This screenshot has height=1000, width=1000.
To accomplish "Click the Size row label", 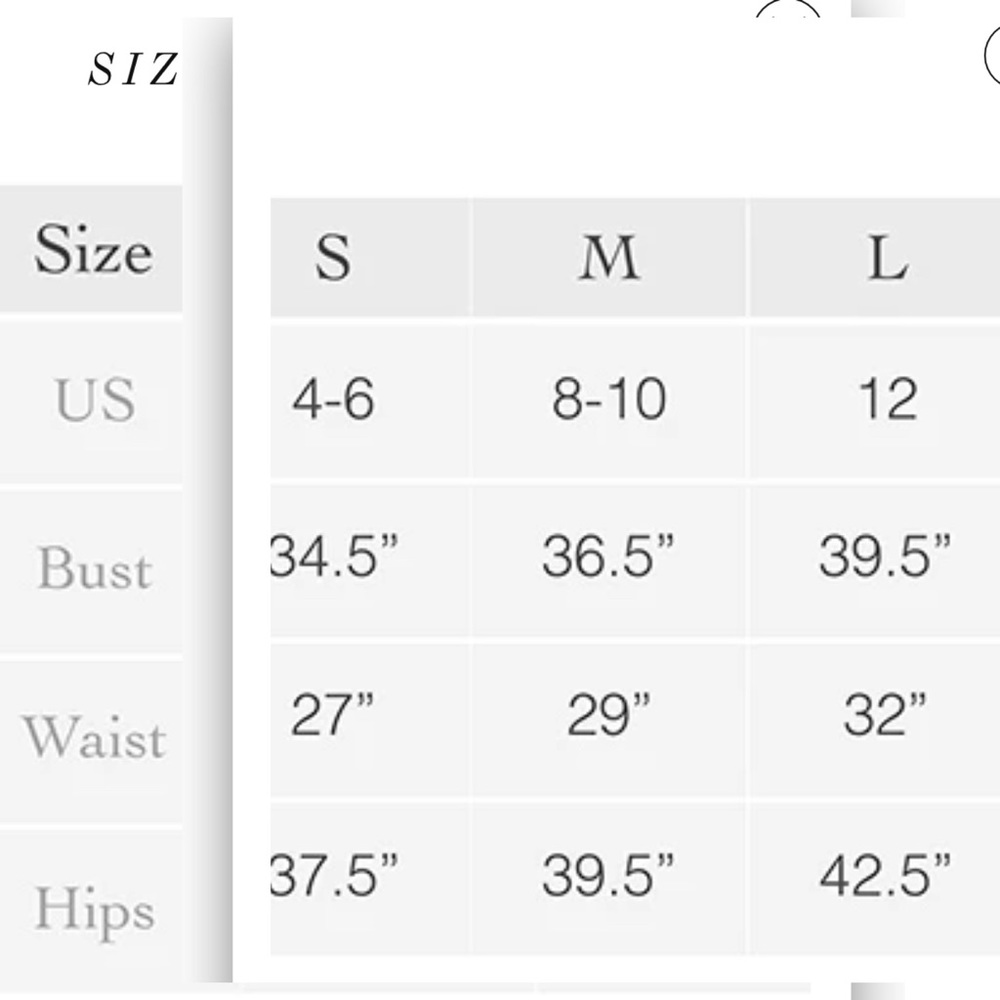I will pos(91,249).
